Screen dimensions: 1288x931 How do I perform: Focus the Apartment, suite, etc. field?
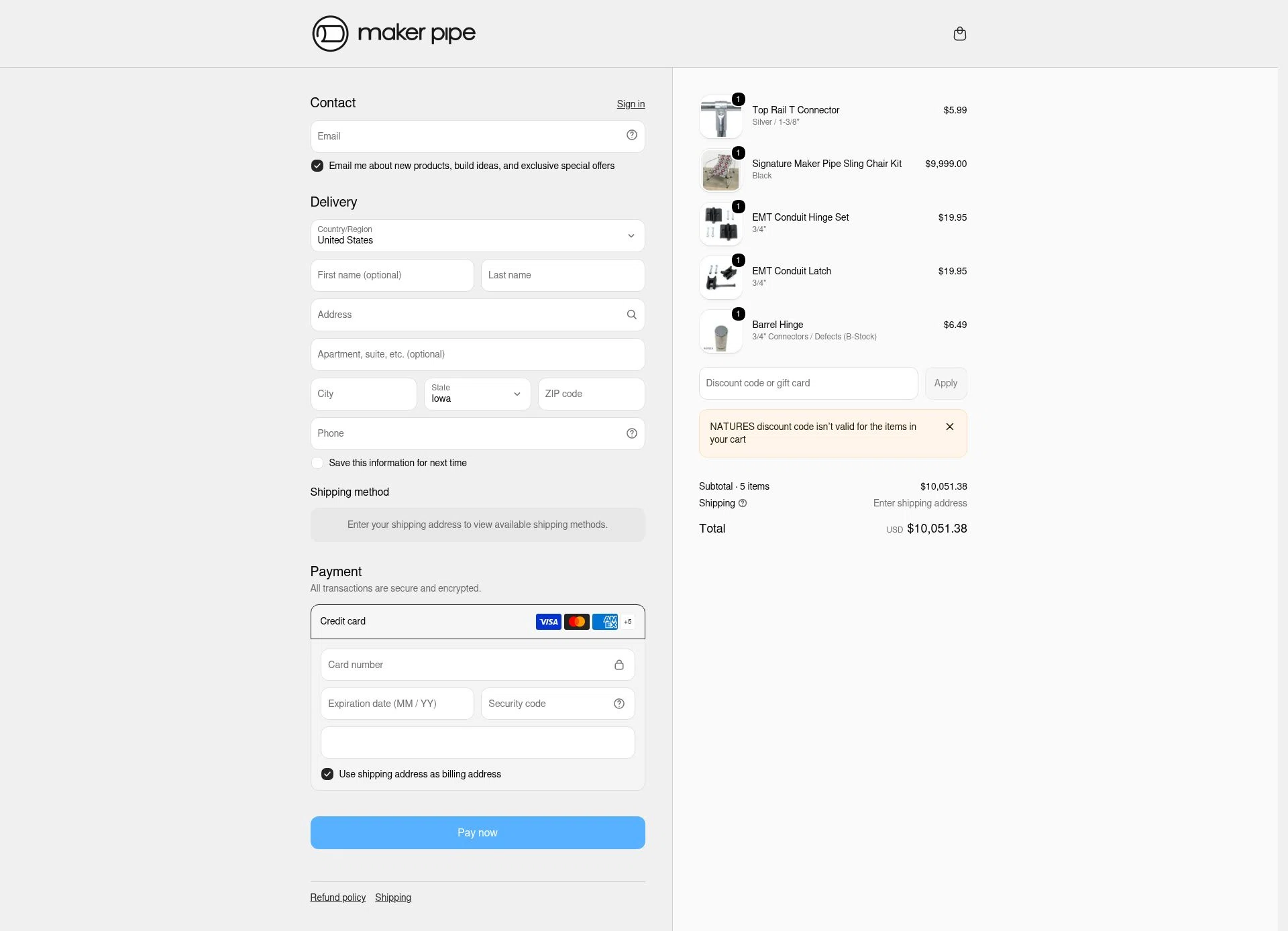(478, 354)
